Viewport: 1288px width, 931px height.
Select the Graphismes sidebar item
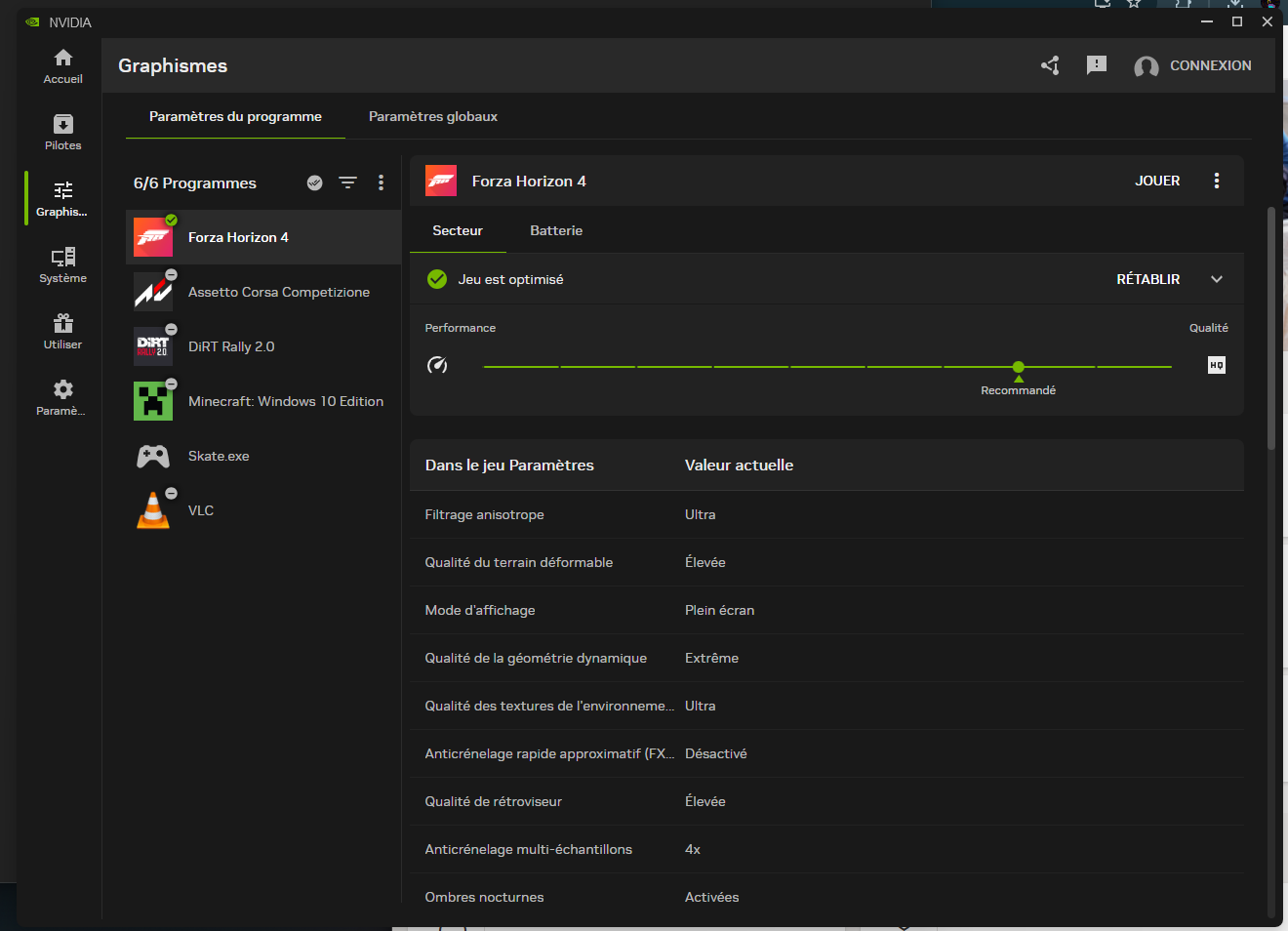62,199
